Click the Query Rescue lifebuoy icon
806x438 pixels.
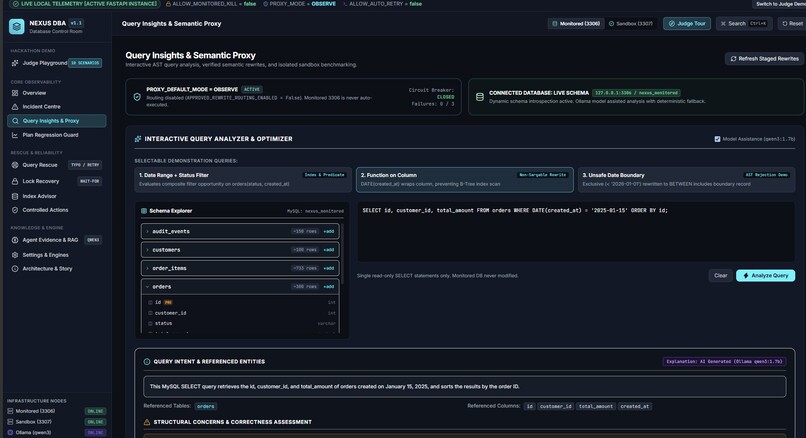15,165
